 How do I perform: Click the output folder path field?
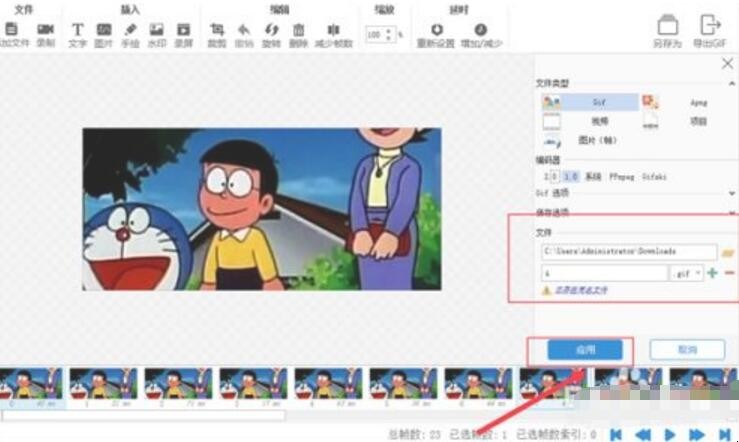tap(629, 252)
